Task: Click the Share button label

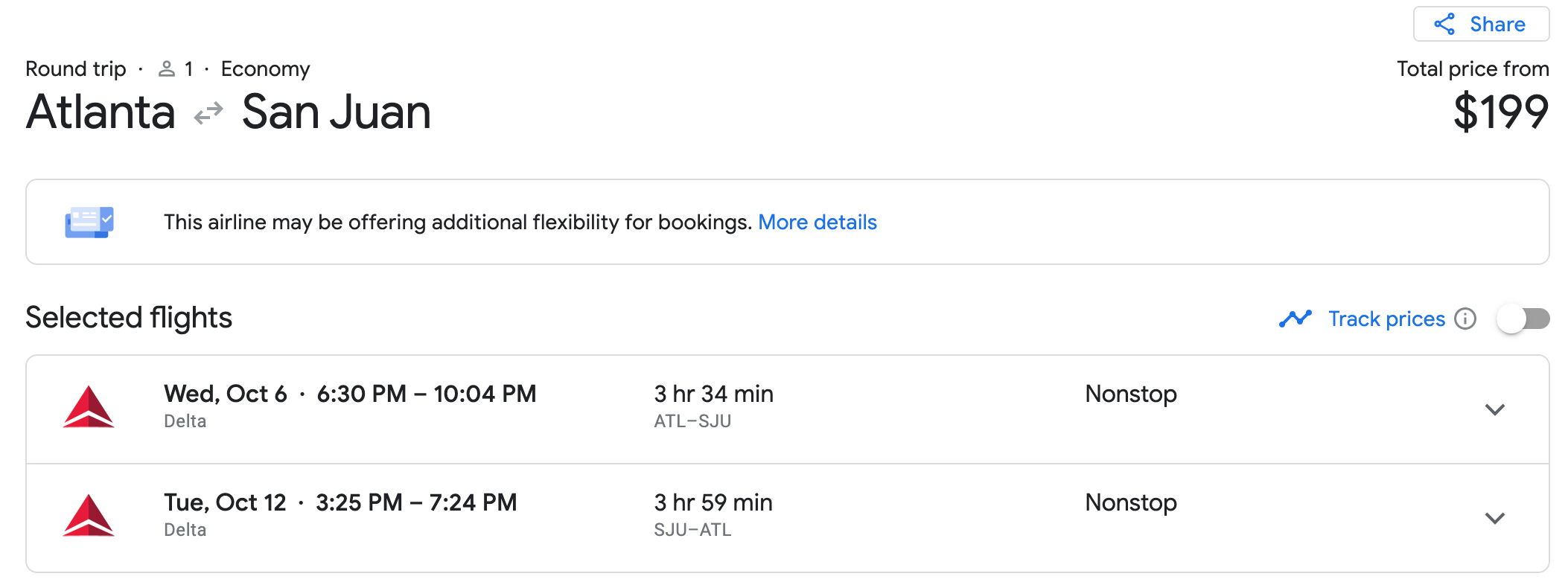Action: [1497, 25]
